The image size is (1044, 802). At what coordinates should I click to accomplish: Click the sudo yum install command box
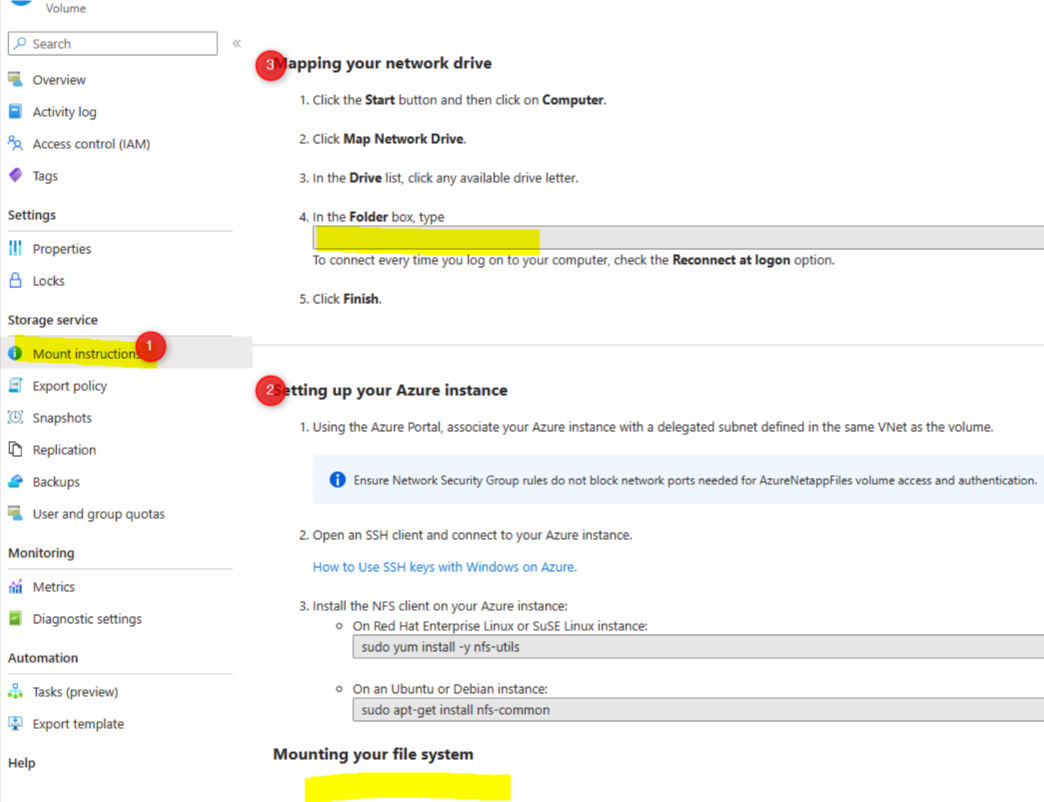pyautogui.click(x=698, y=646)
